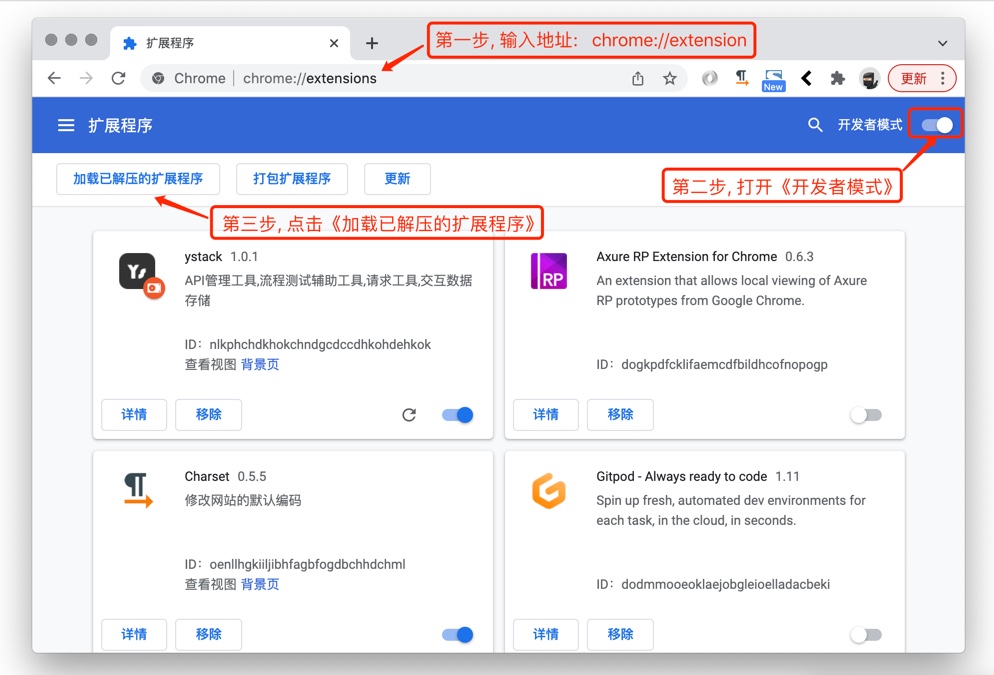Click the black chevron extension toolbar icon
Image resolution: width=994 pixels, height=675 pixels.
click(x=806, y=78)
